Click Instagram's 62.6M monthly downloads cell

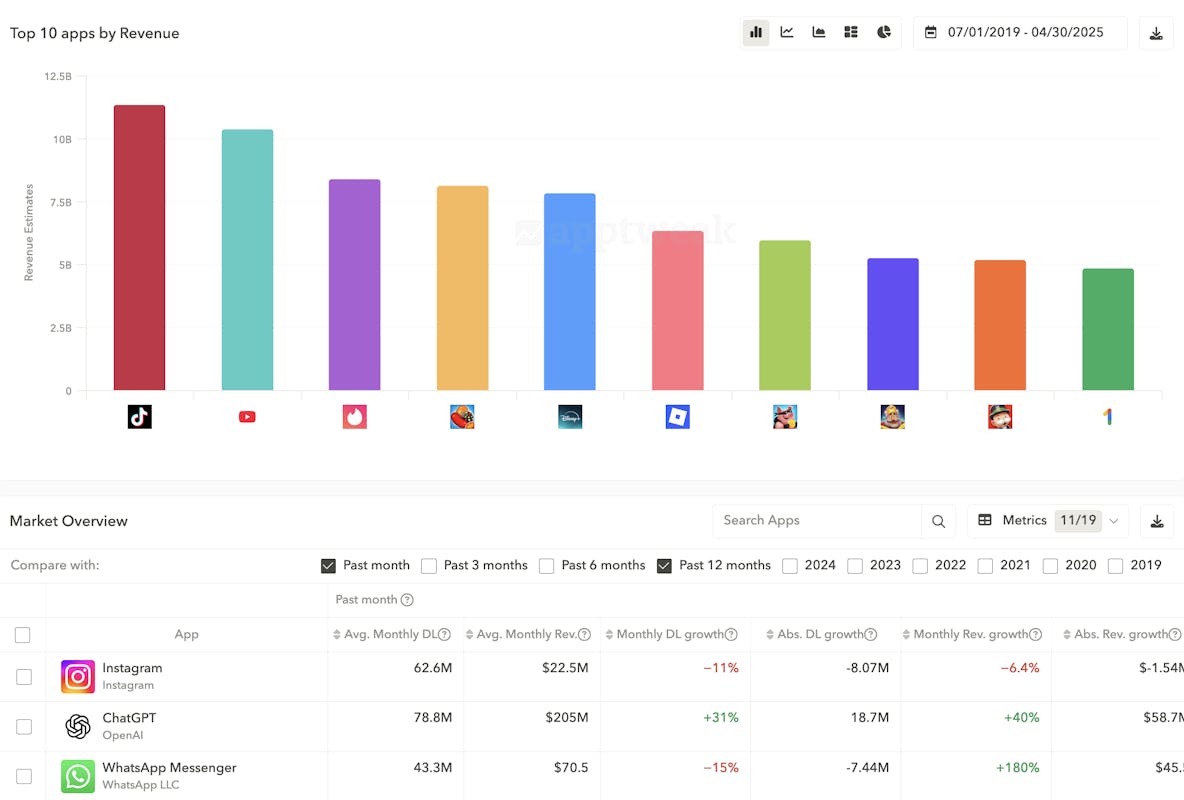coord(433,668)
